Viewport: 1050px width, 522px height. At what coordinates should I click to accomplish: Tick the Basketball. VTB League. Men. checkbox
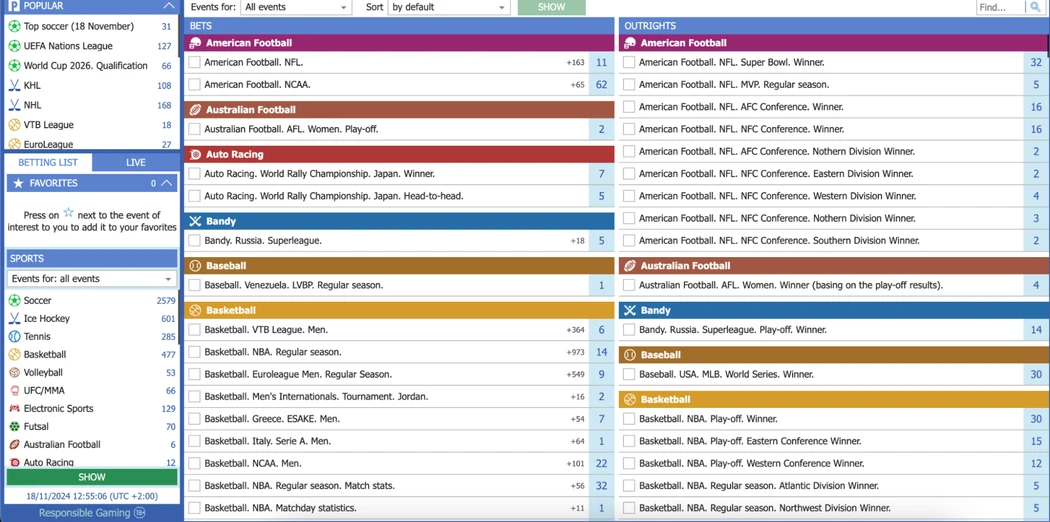coord(194,329)
